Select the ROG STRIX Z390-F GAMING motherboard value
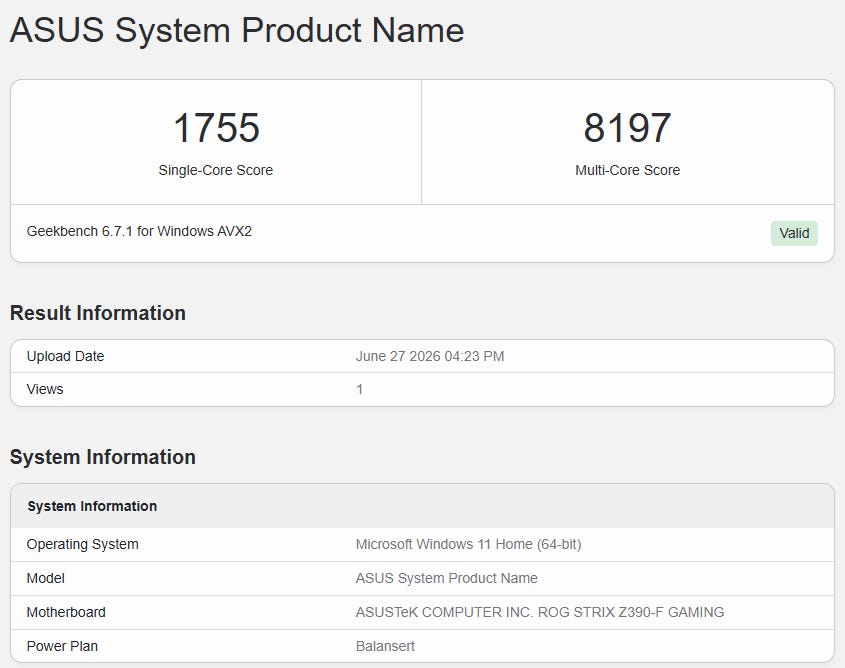845x668 pixels. [539, 612]
